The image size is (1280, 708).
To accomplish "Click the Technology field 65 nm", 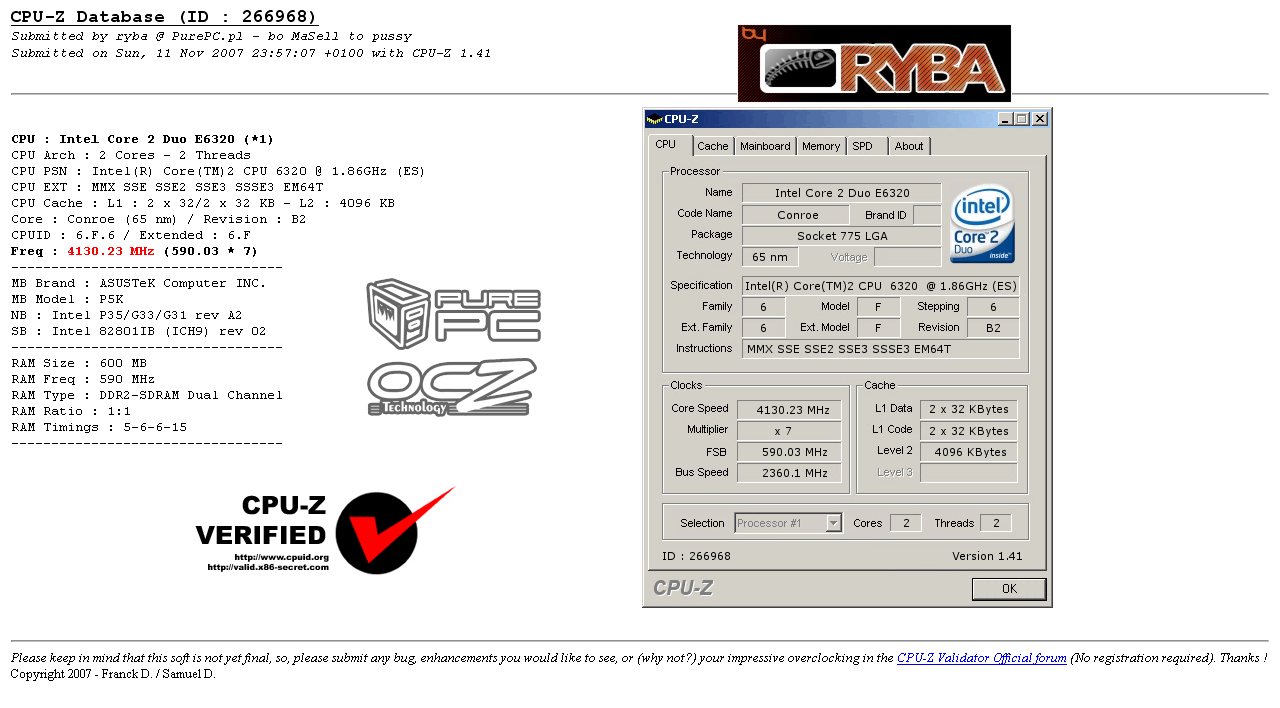I will coord(770,257).
